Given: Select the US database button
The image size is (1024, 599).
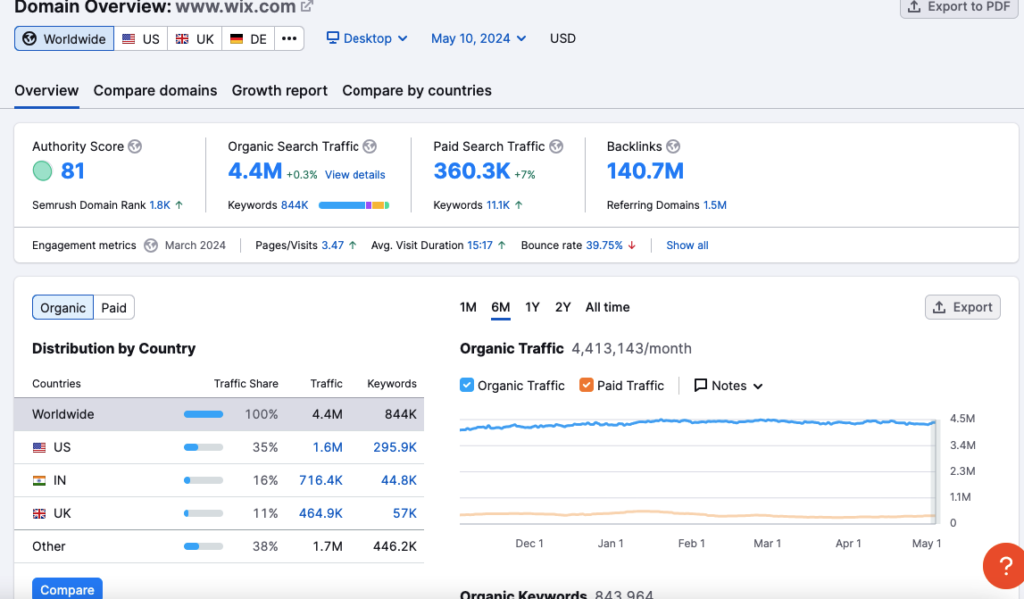Looking at the screenshot, I should 141,39.
